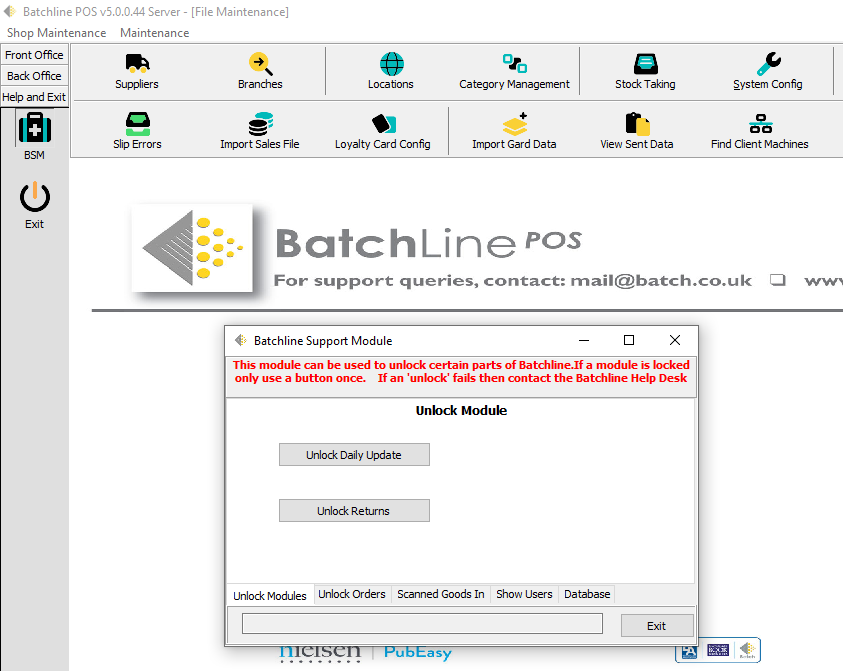Click the Batchline POS title bar icon
Screen dimensions: 843x671
[x=10, y=11]
